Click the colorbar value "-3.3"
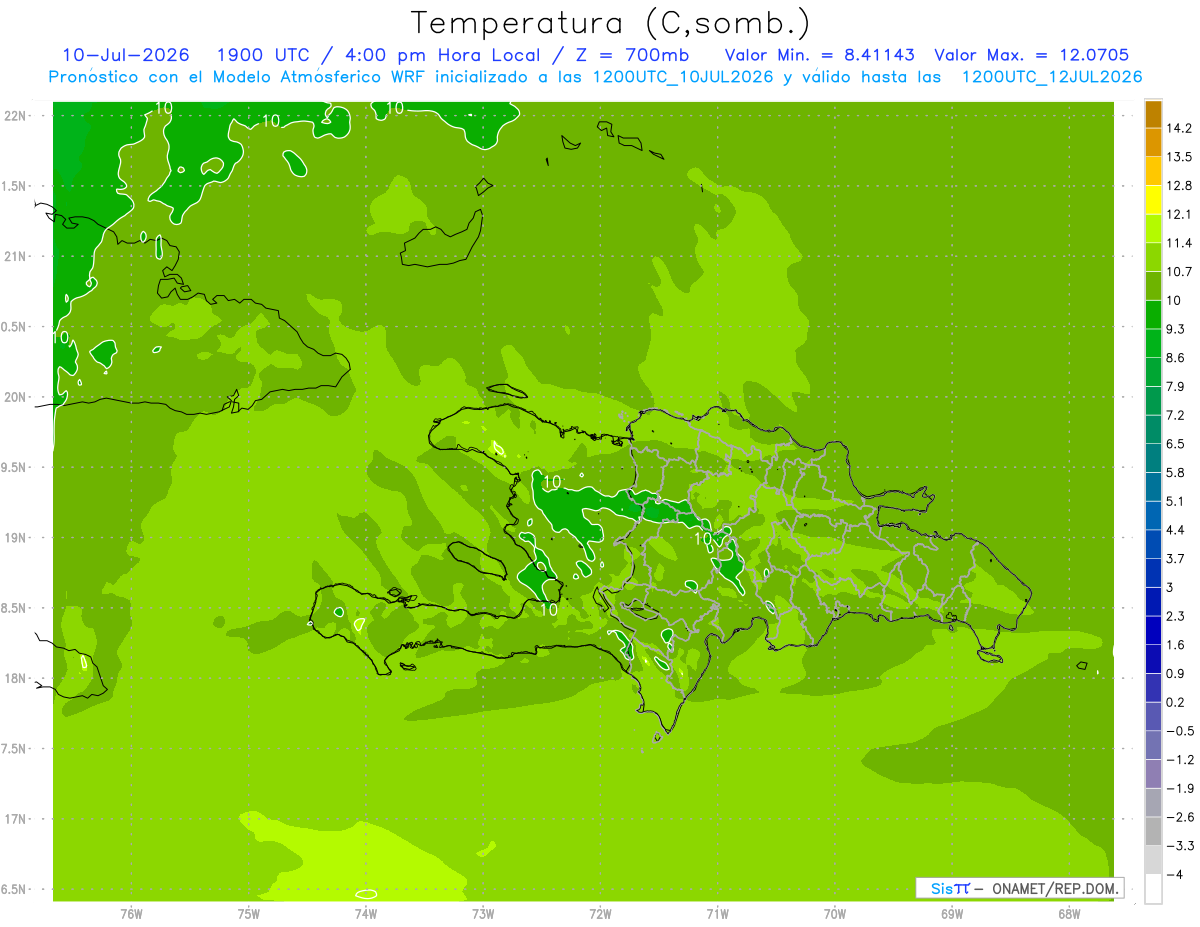Image resolution: width=1200 pixels, height=927 pixels. click(1180, 846)
